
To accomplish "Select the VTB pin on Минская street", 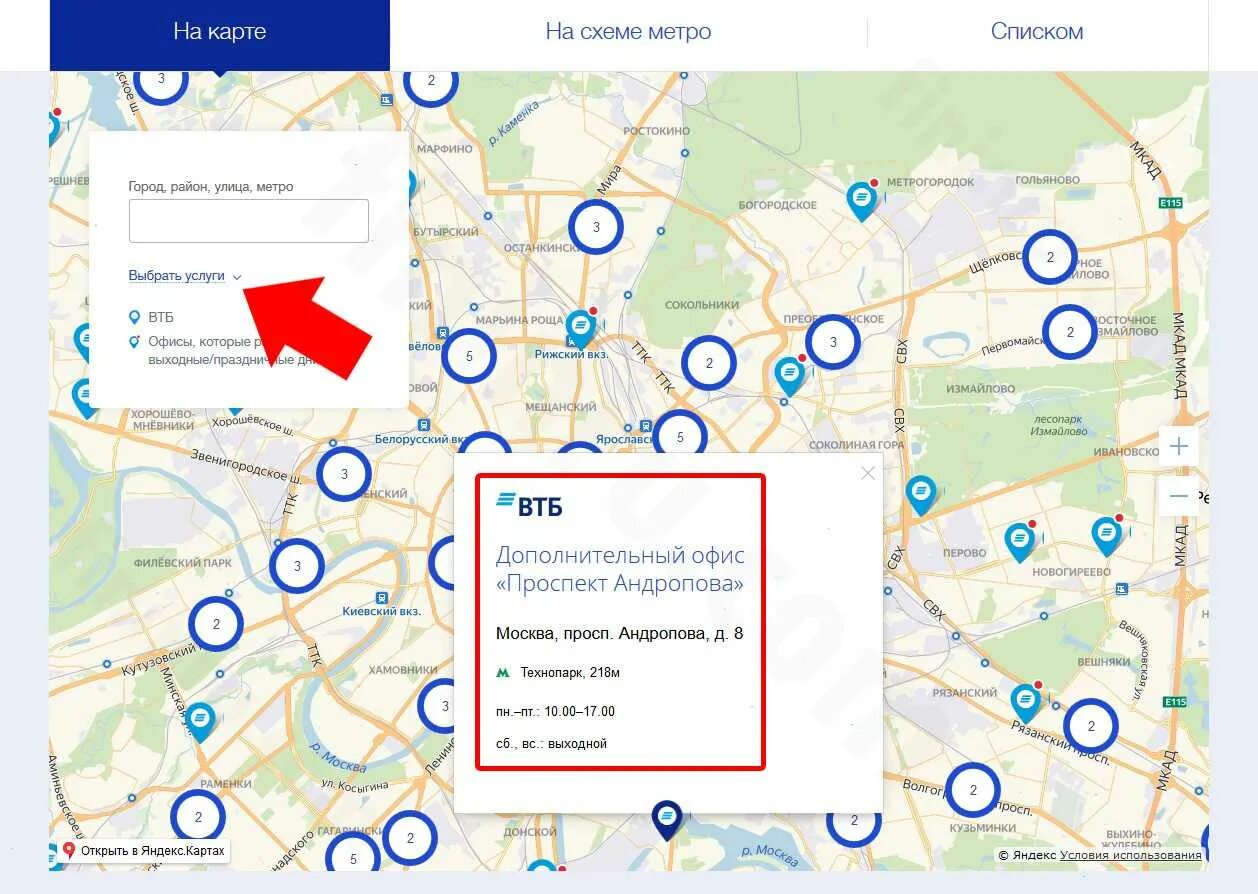I will [200, 721].
